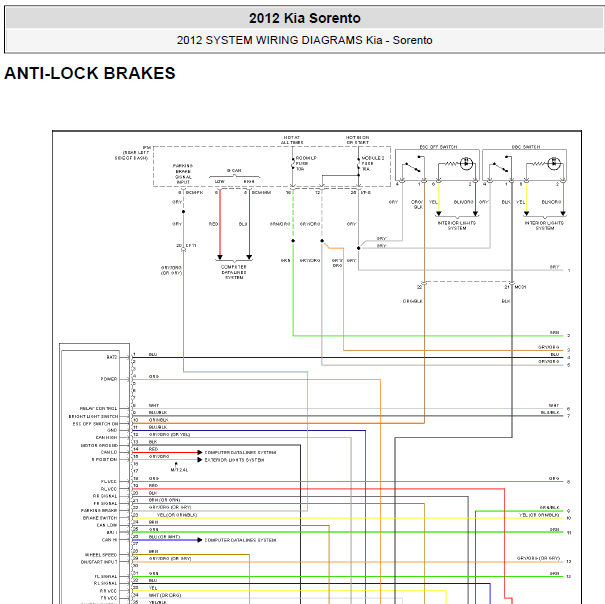Image resolution: width=605 pixels, height=604 pixels.
Task: Click the '2012 Kia Sorento' title
Action: 304,18
